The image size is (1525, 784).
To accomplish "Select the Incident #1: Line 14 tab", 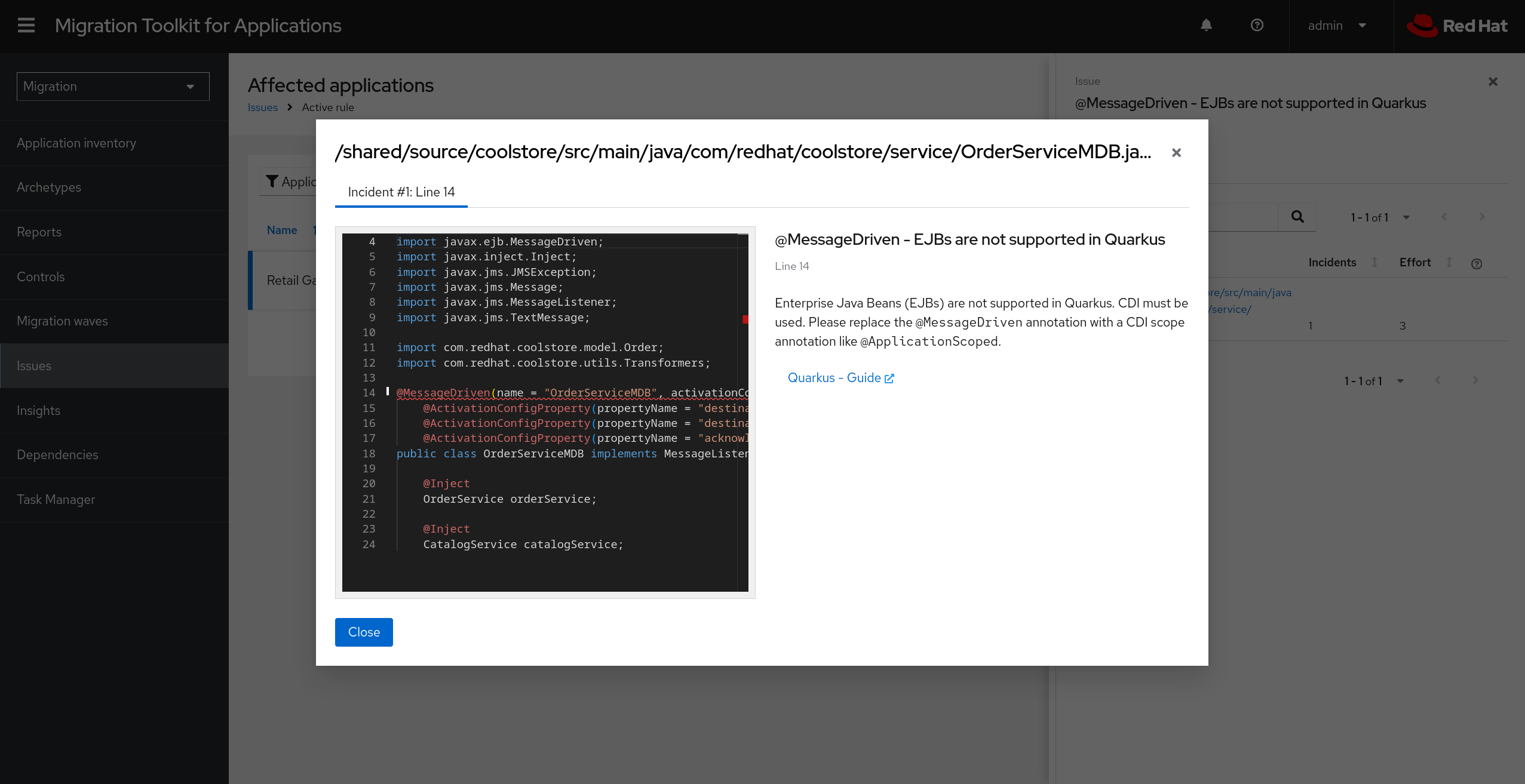I will click(401, 192).
